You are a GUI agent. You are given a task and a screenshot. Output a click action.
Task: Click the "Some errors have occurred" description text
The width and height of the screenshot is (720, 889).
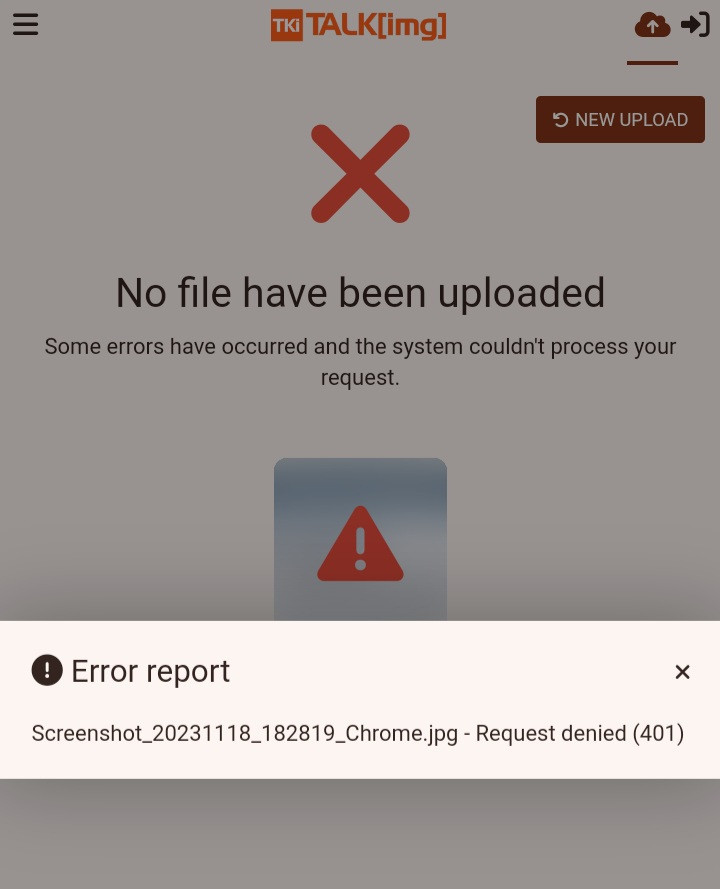(x=360, y=362)
